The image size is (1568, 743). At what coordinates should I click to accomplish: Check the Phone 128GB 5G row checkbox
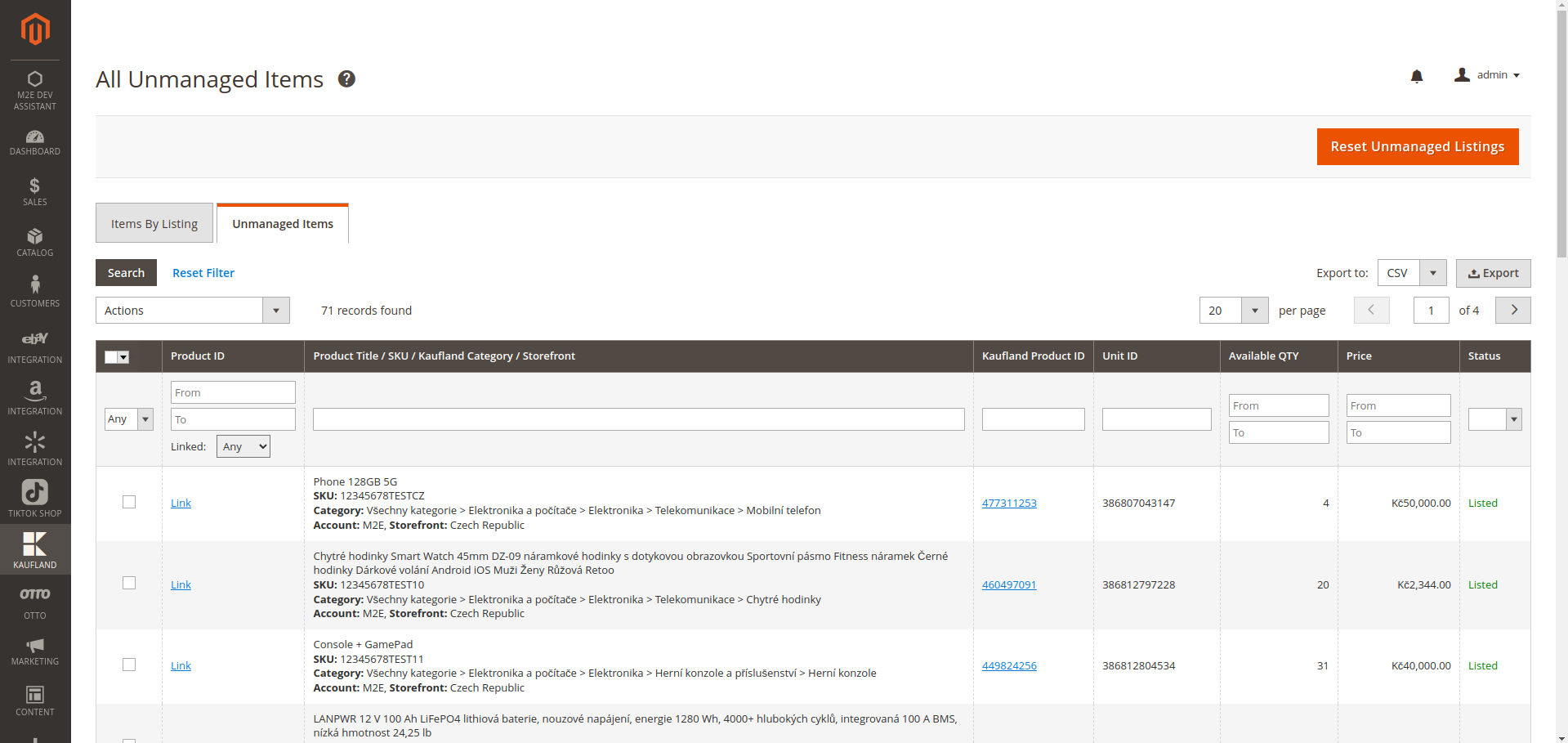coord(129,502)
